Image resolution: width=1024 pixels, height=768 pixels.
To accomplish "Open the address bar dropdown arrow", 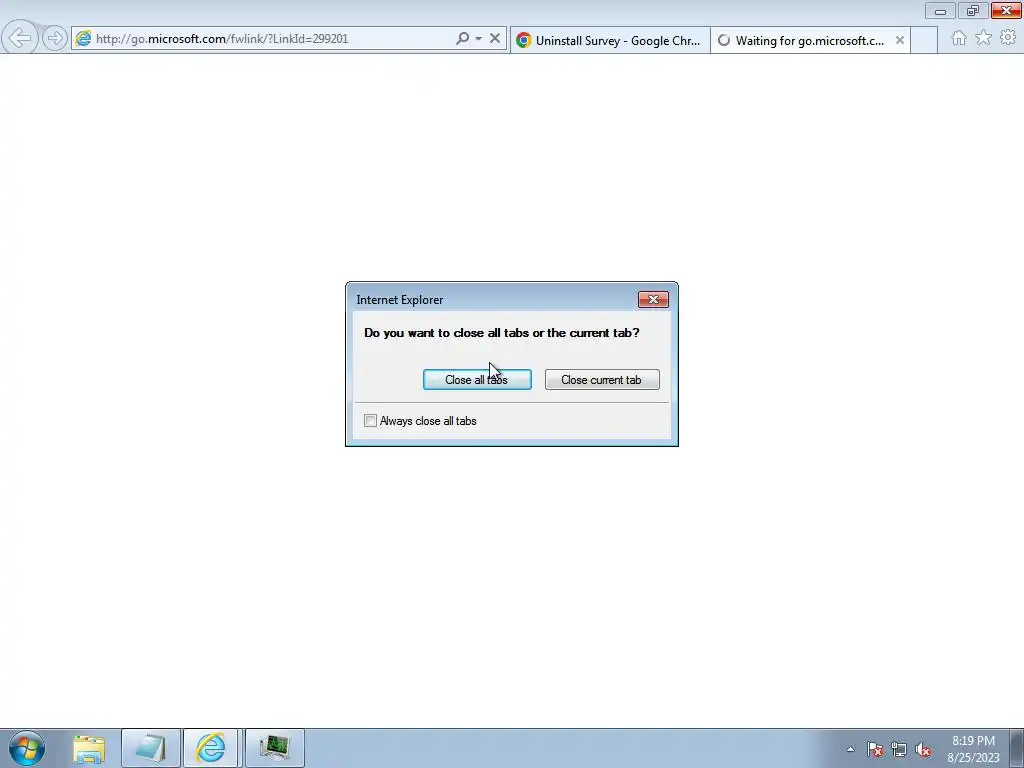I will point(479,39).
